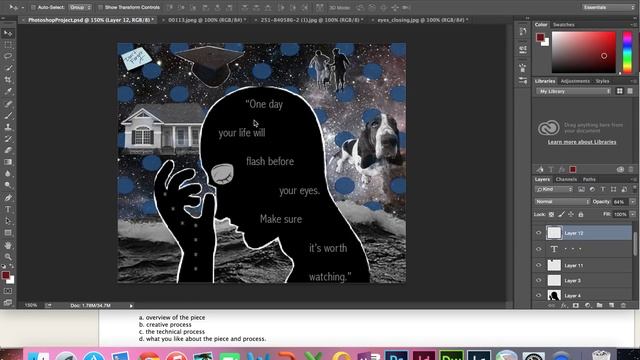Hide Layer 11 visibility
The image size is (640, 360).
(x=538, y=265)
